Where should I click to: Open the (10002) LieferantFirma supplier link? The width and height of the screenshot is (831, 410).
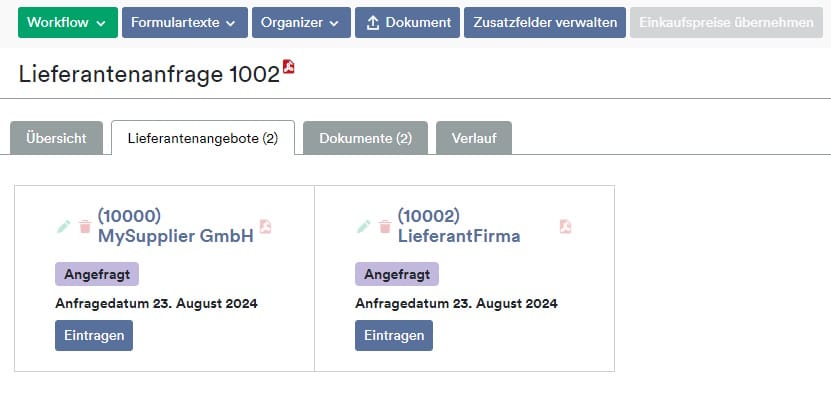pyautogui.click(x=459, y=226)
